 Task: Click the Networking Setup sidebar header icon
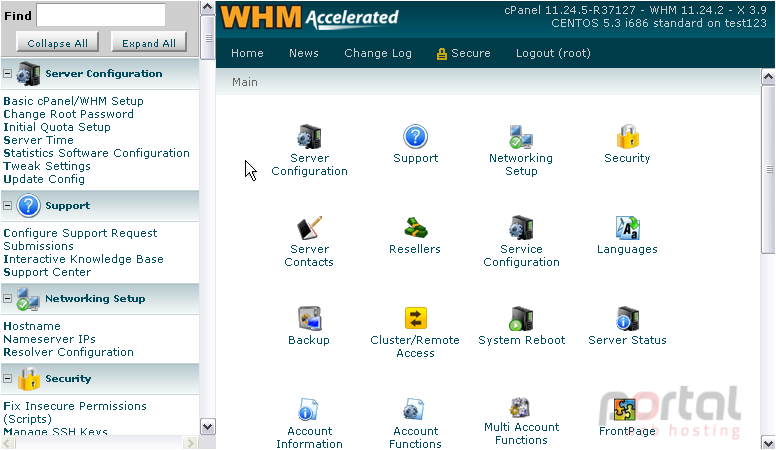coord(28,299)
